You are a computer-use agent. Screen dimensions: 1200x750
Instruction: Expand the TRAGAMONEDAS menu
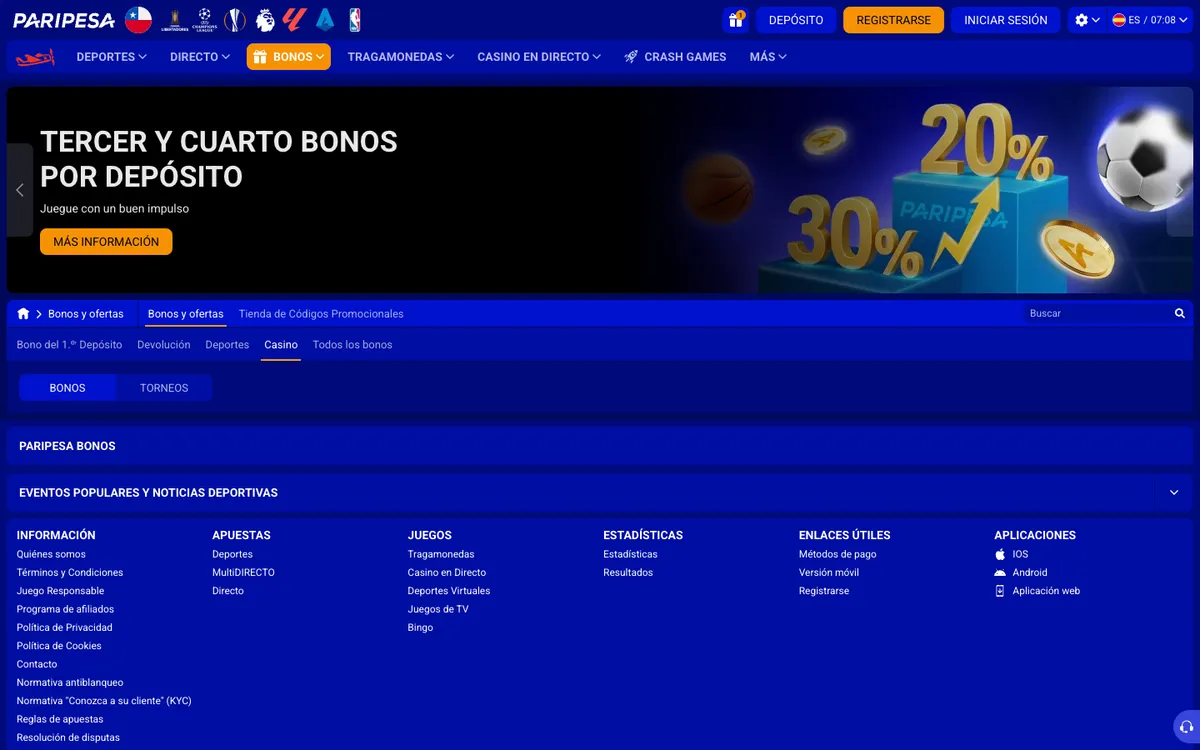(x=401, y=57)
